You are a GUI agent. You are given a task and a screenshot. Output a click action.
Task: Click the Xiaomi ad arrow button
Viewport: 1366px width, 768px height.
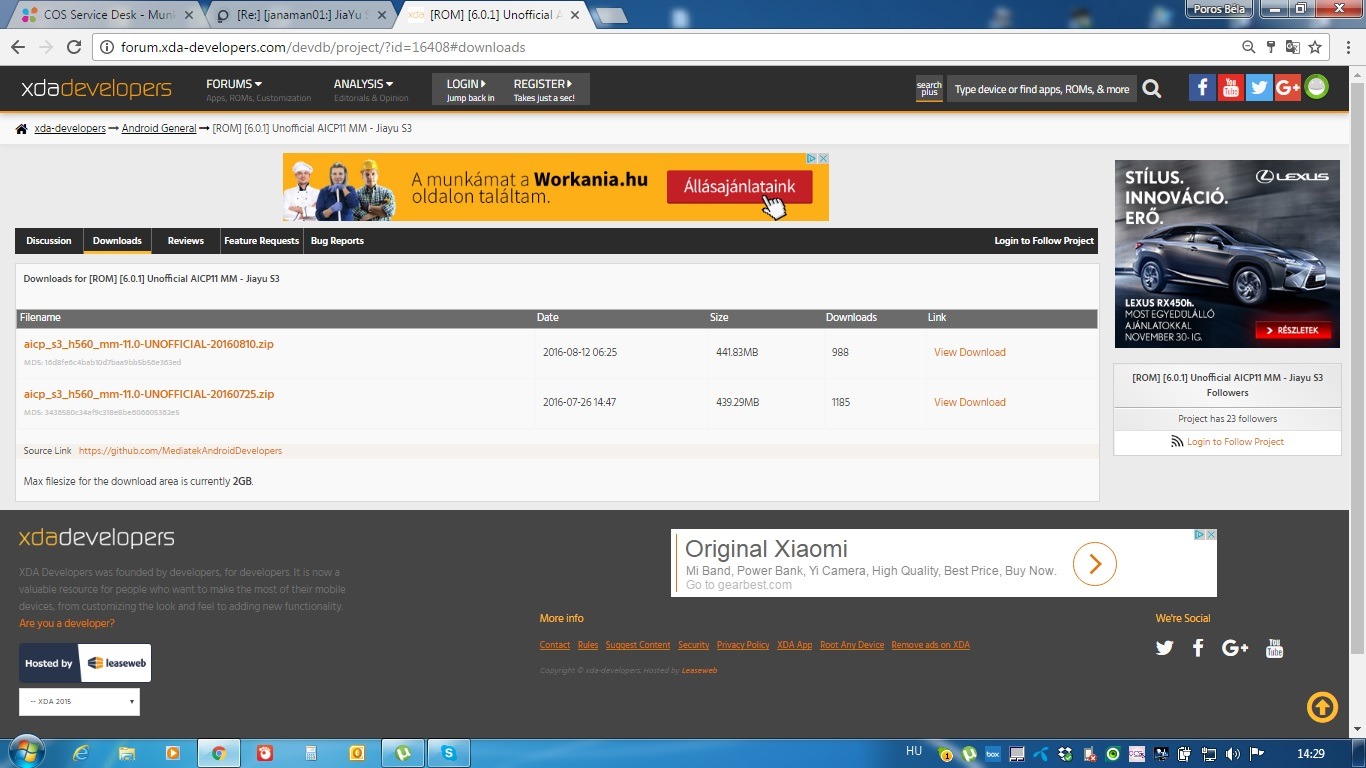[1095, 564]
